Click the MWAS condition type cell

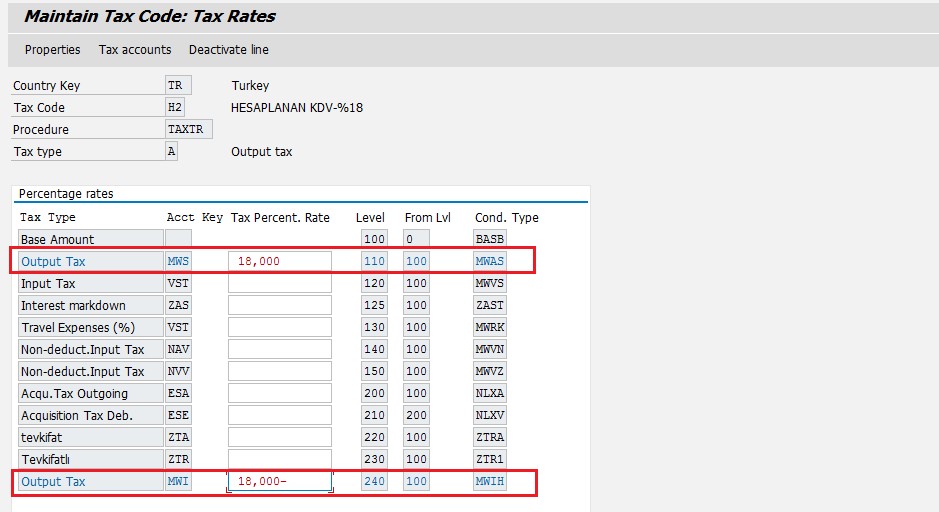point(490,261)
